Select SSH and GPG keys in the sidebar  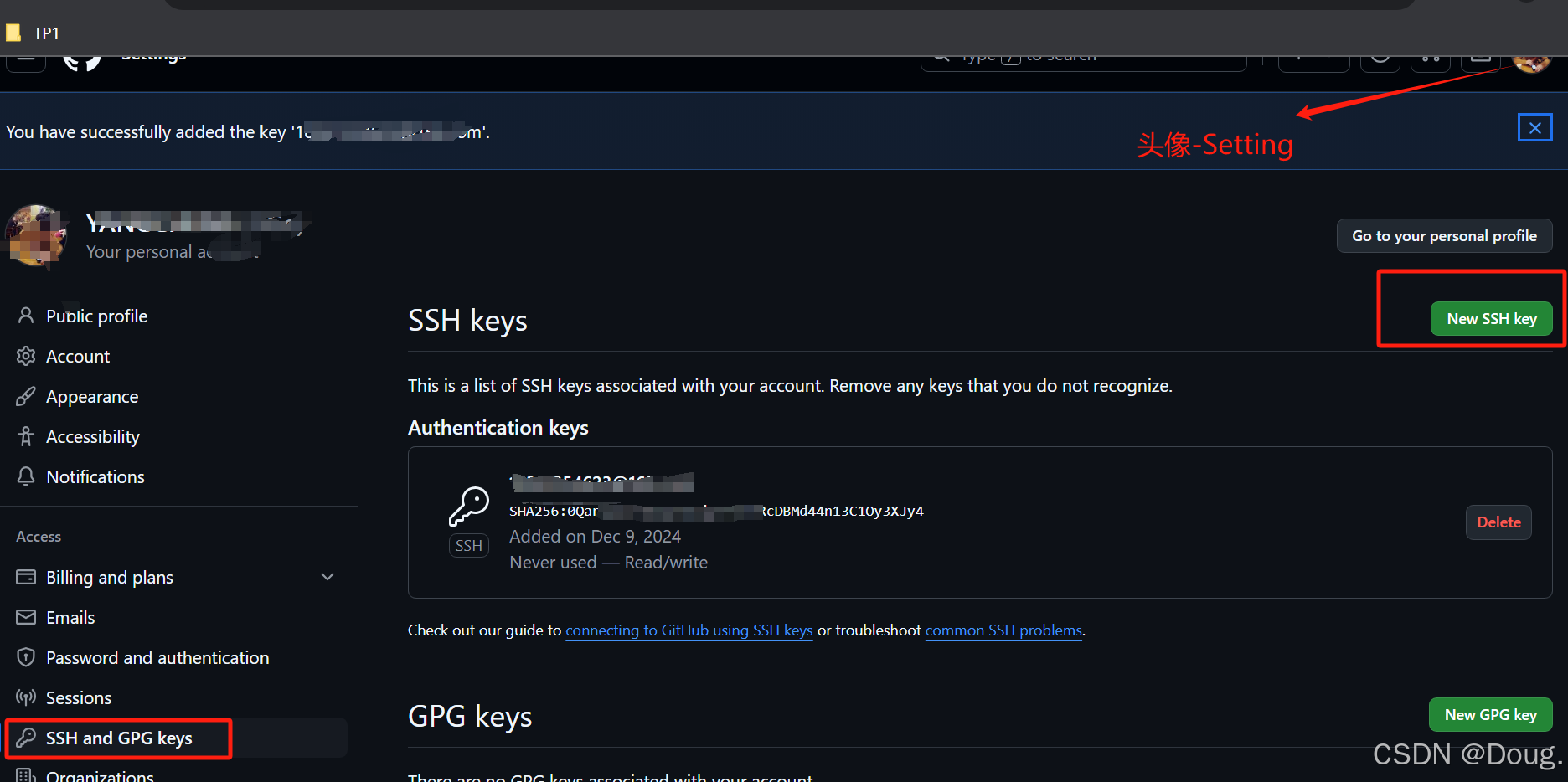point(118,738)
